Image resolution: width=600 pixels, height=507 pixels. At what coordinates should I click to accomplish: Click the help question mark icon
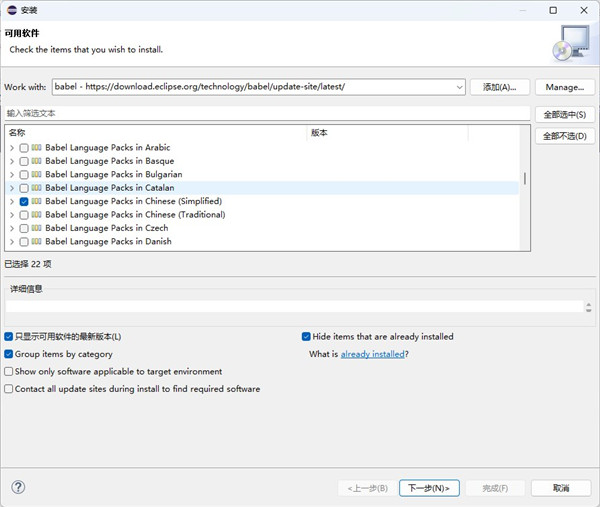(18, 487)
